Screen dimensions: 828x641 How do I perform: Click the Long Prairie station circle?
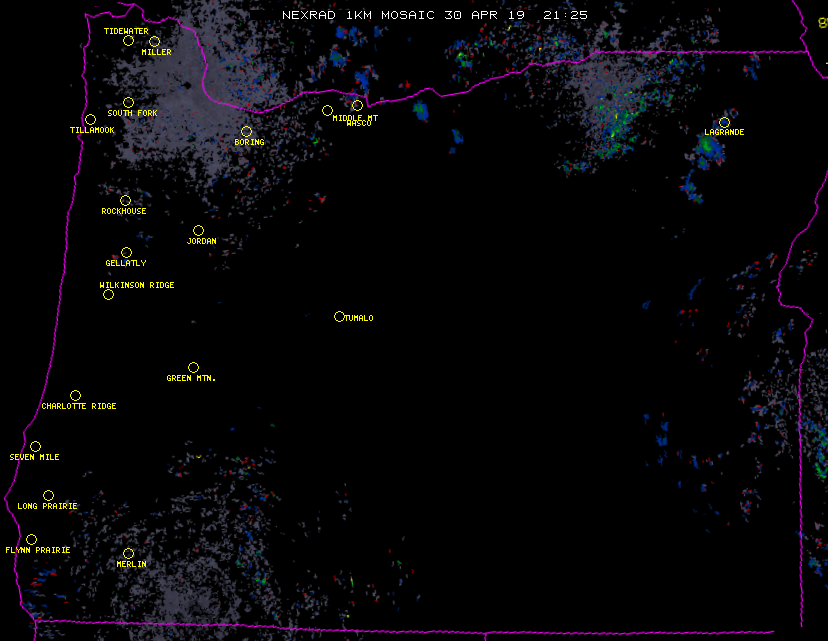[48, 495]
